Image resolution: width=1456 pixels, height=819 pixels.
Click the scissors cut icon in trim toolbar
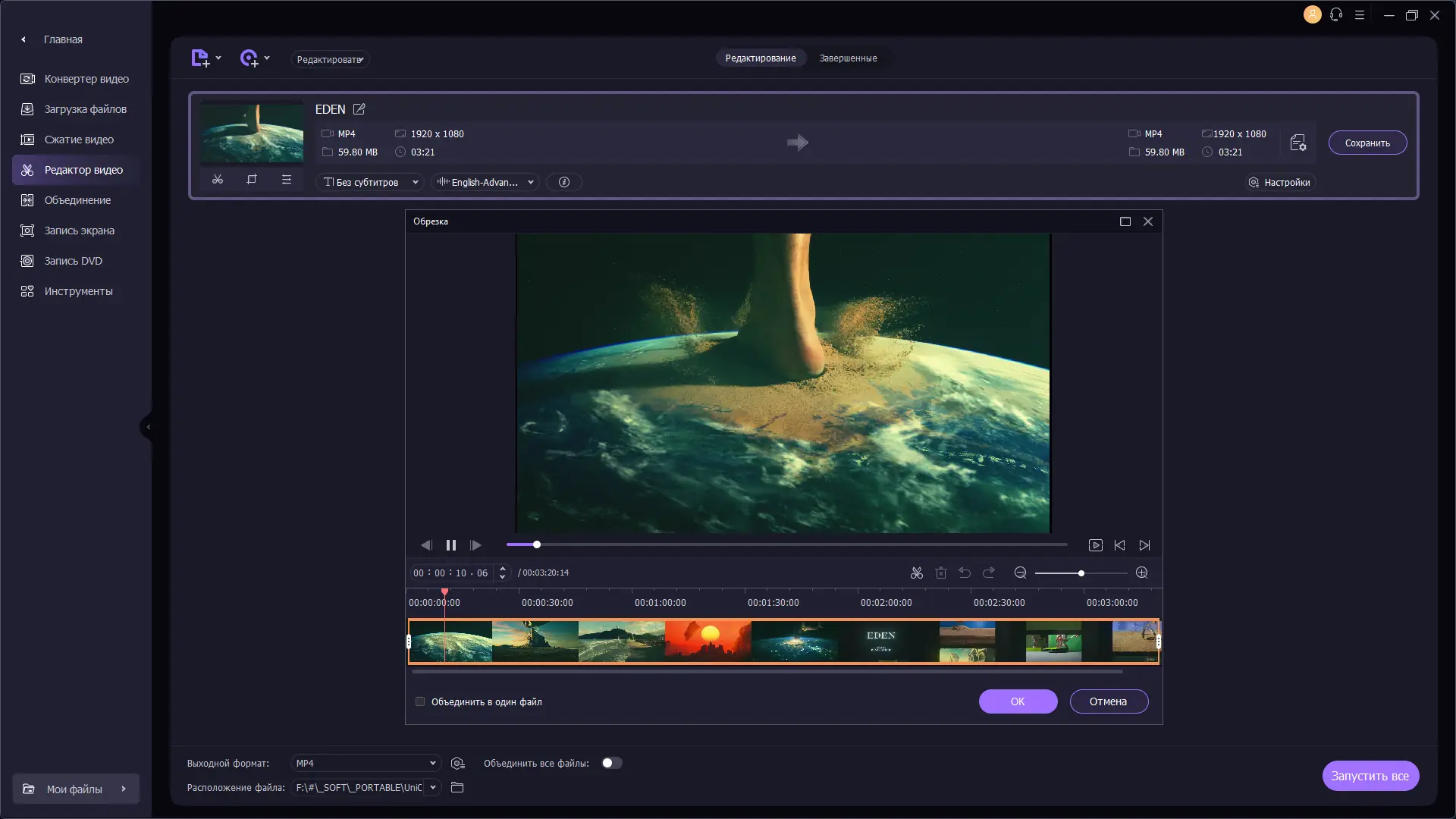tap(917, 573)
